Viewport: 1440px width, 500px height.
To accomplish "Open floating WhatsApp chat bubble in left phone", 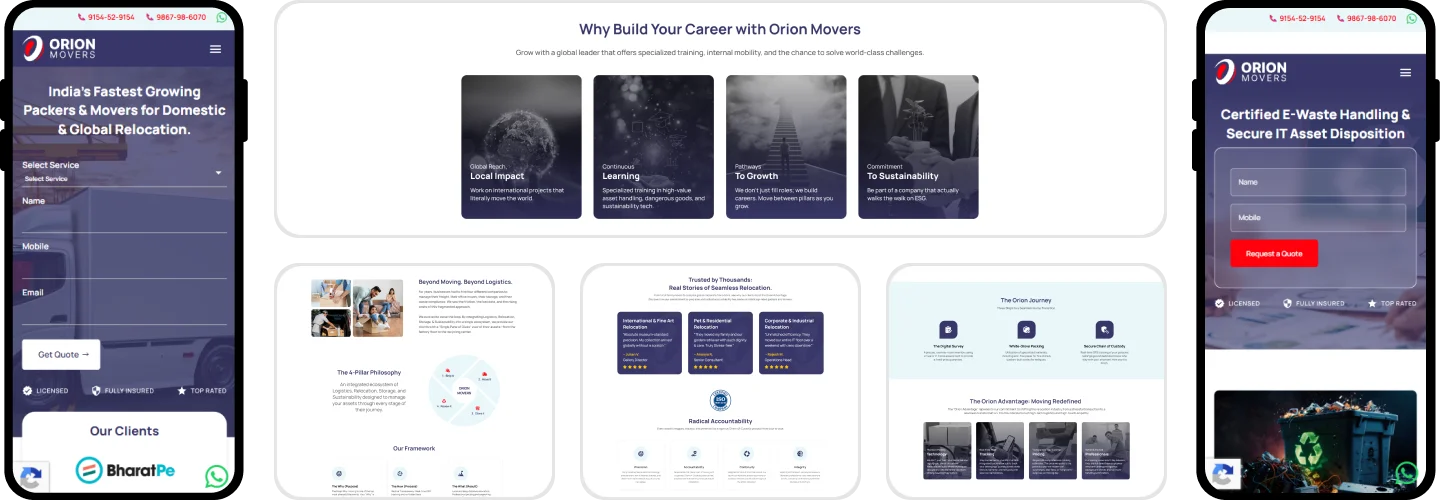I will pyautogui.click(x=216, y=476).
